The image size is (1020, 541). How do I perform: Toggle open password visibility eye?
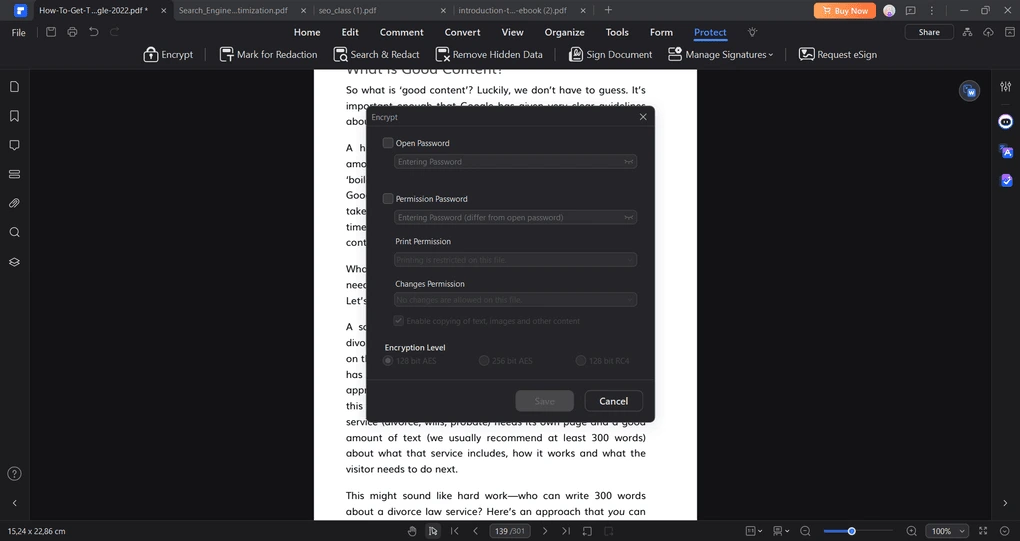click(x=628, y=162)
